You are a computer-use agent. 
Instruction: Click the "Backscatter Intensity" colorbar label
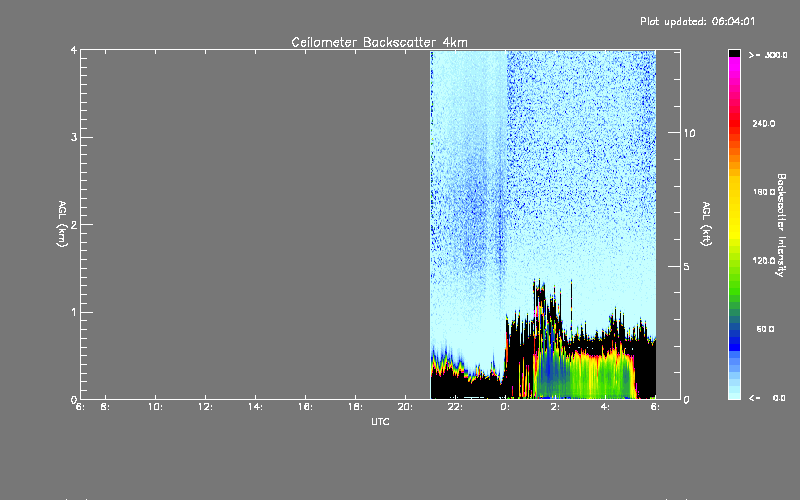pyautogui.click(x=781, y=225)
